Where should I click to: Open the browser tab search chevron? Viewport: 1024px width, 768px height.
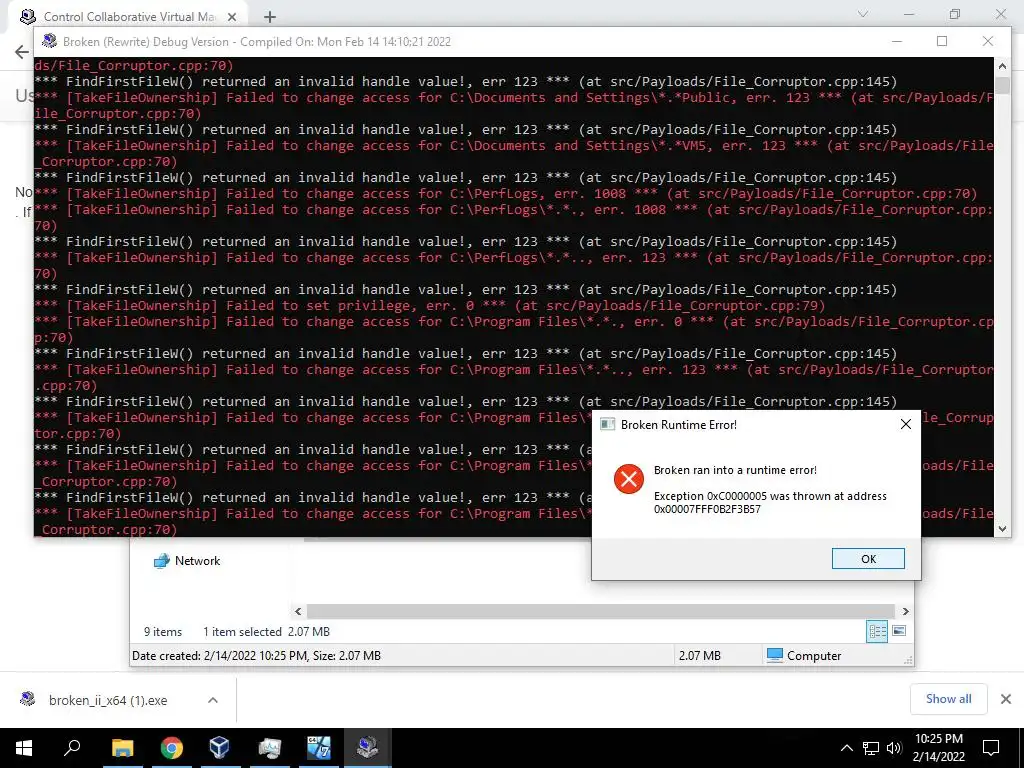863,14
